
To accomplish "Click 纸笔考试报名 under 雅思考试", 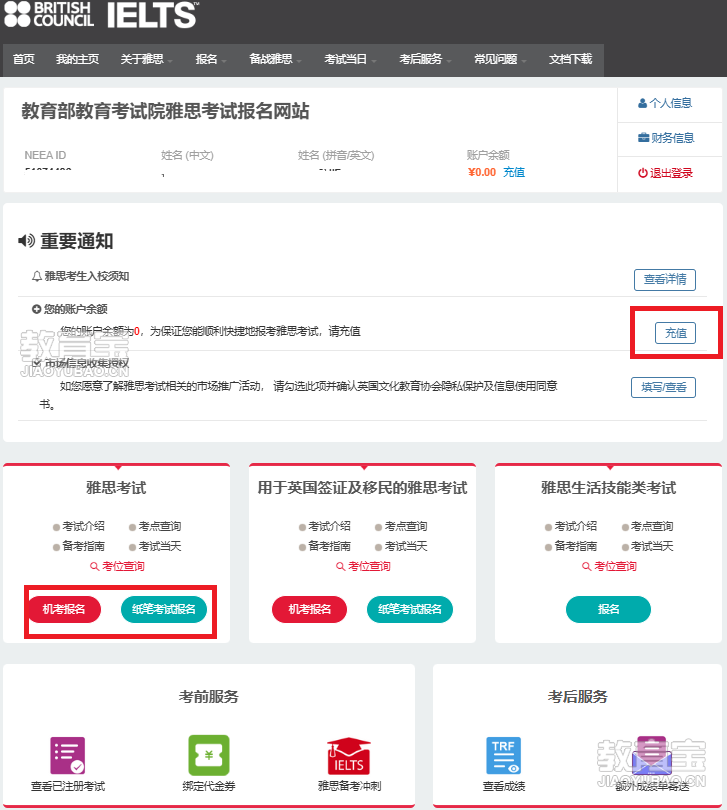I will click(164, 609).
